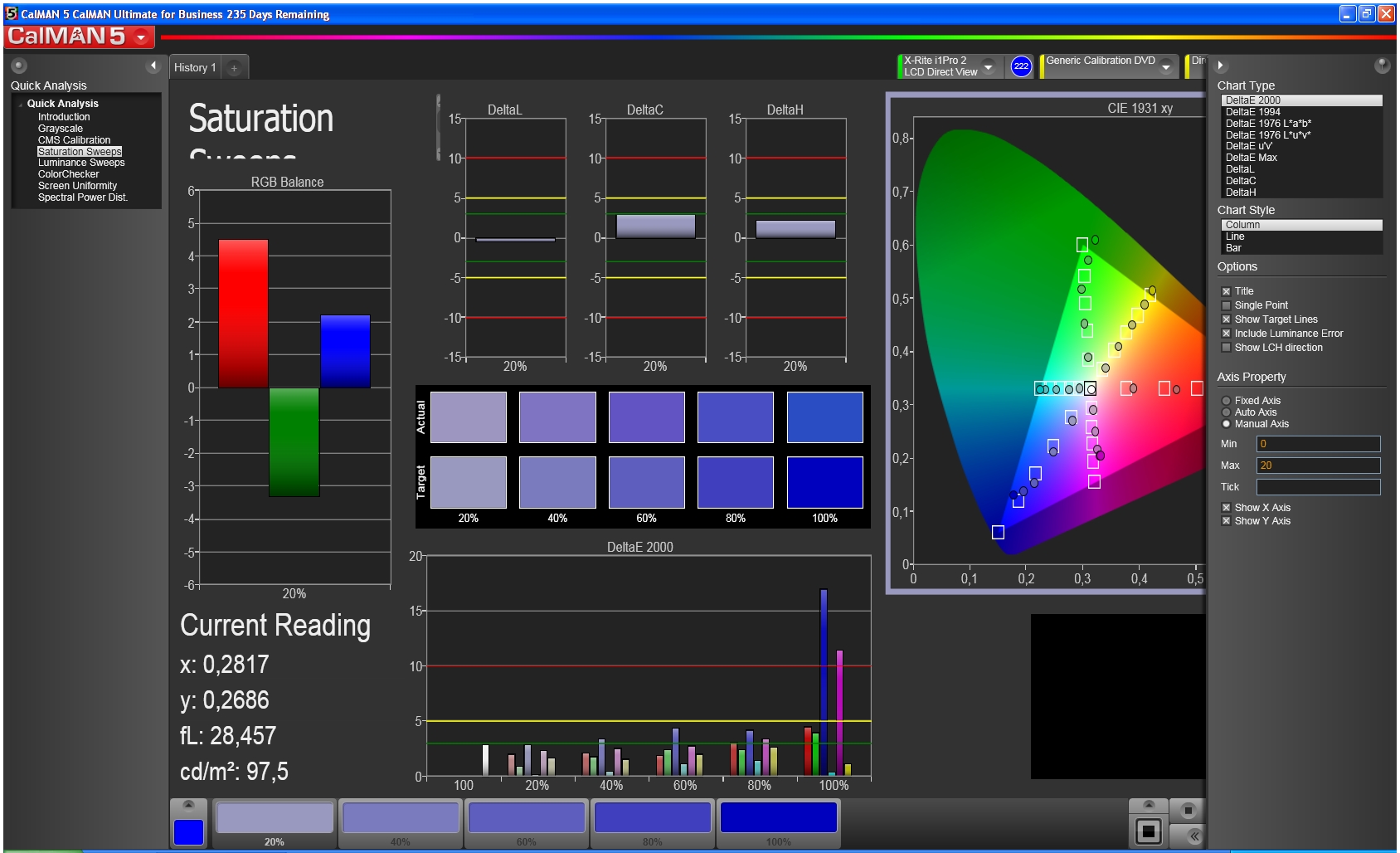Image resolution: width=1400 pixels, height=853 pixels.
Task: Pin the right chart options panel
Action: pyautogui.click(x=1382, y=65)
